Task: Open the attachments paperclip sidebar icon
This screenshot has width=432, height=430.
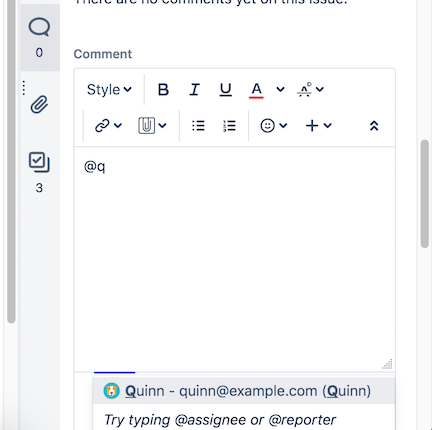Action: coord(39,105)
